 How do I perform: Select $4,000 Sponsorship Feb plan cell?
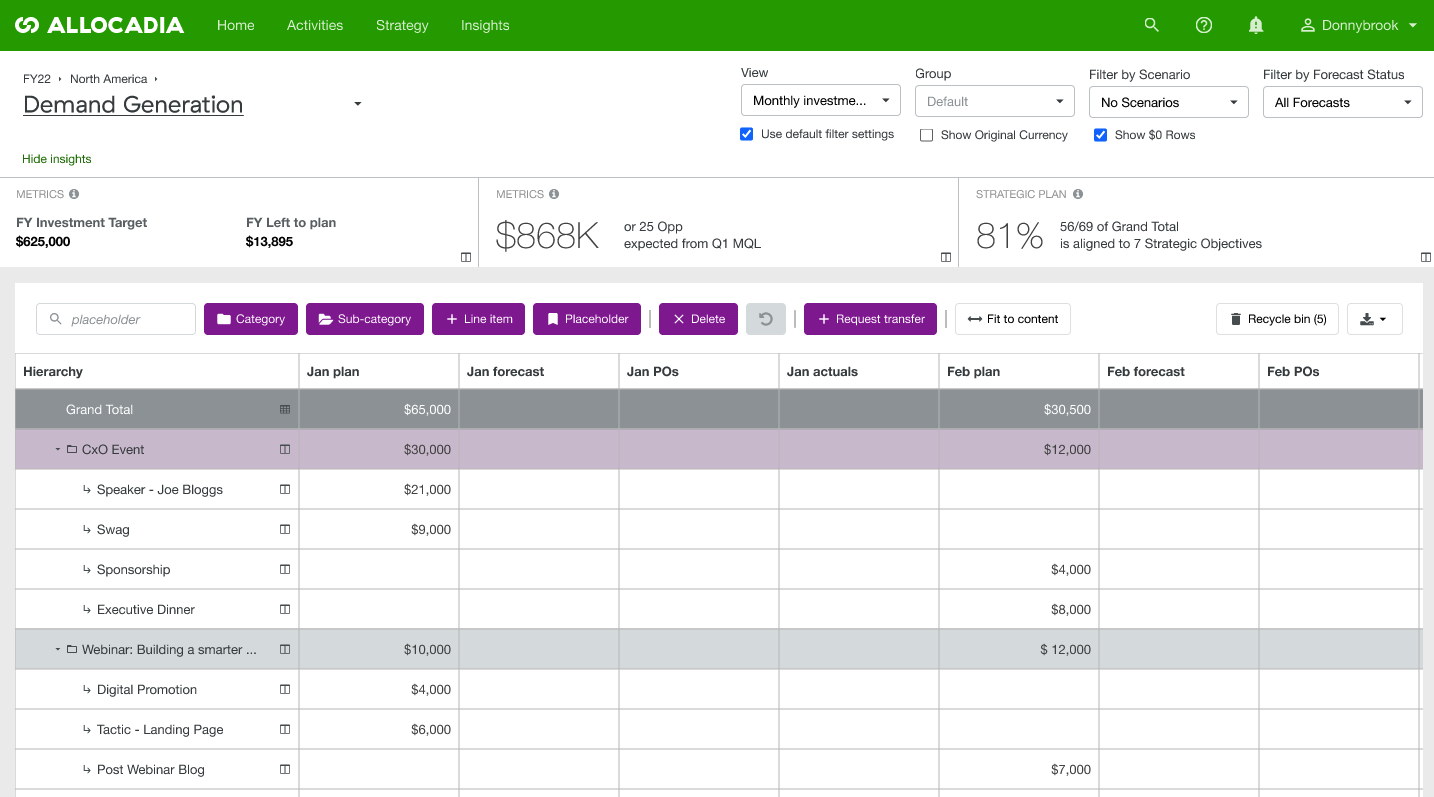click(1019, 569)
